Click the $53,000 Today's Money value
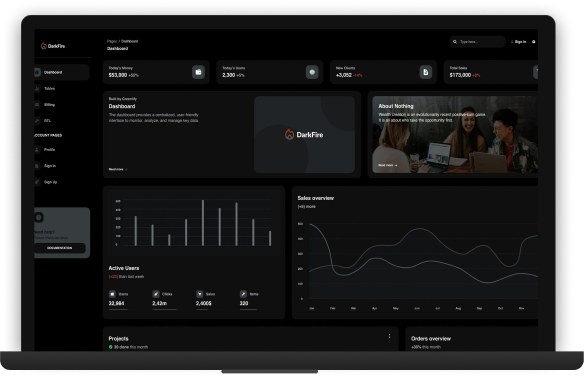This screenshot has height=378, width=584. [x=118, y=75]
